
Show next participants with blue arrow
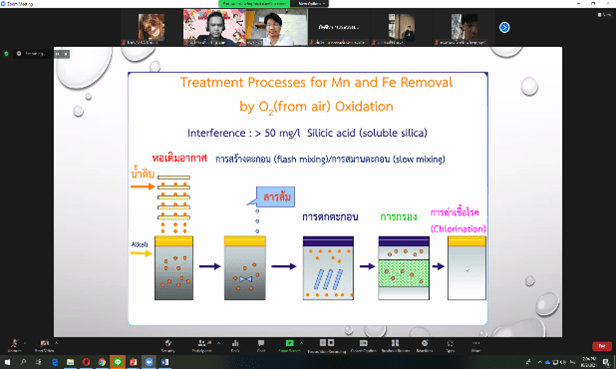point(504,28)
